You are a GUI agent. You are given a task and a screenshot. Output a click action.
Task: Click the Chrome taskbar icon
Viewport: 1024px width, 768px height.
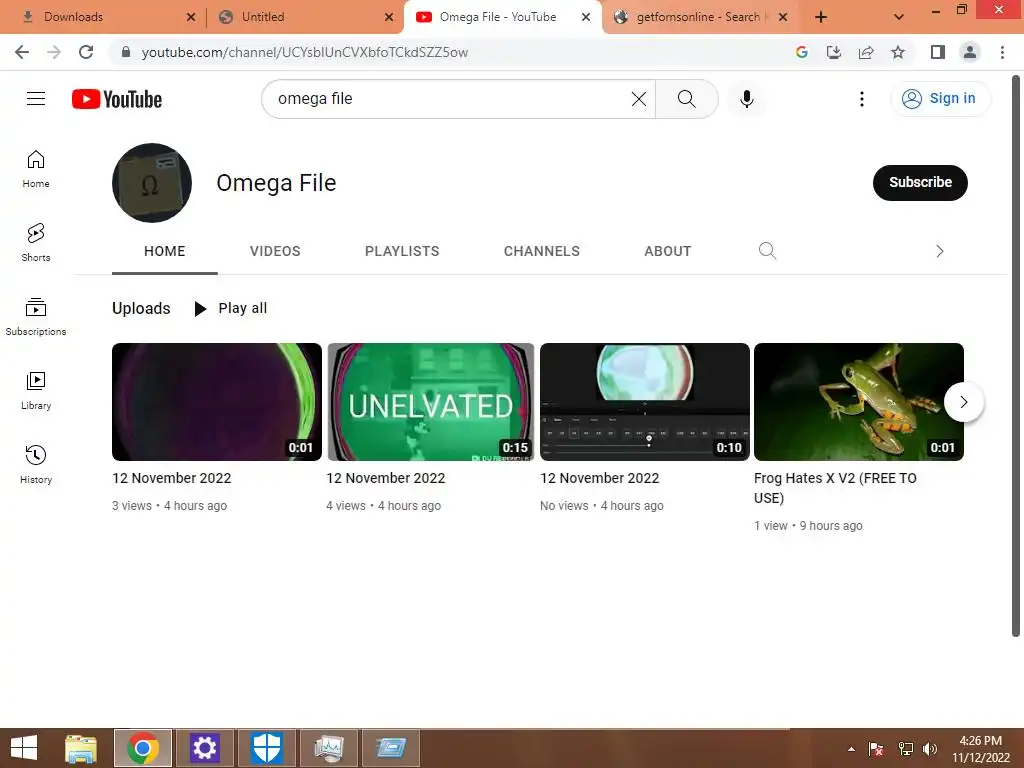pos(143,748)
